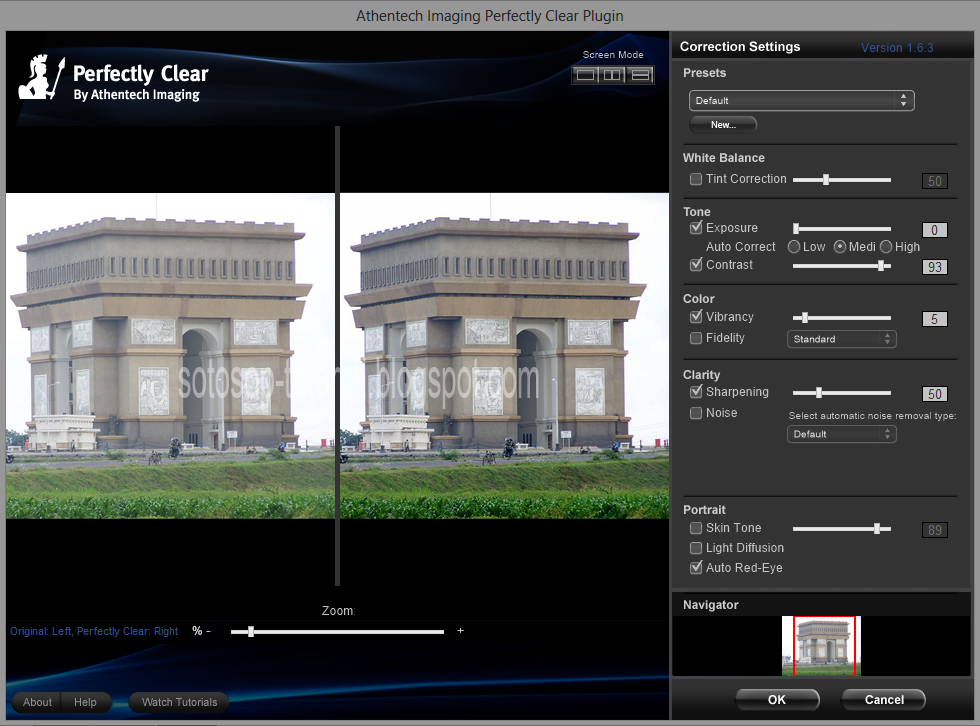This screenshot has height=726, width=980.
Task: Click the Cancel button
Action: coord(884,700)
